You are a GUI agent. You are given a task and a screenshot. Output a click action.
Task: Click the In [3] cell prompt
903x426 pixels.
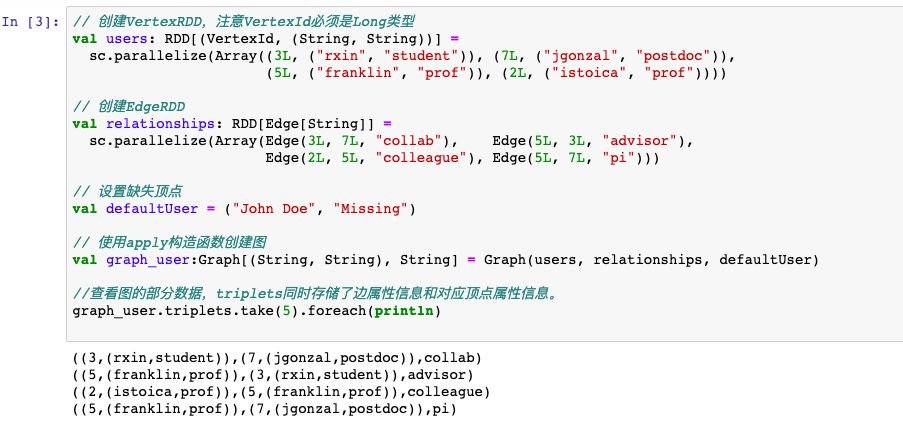(33, 21)
